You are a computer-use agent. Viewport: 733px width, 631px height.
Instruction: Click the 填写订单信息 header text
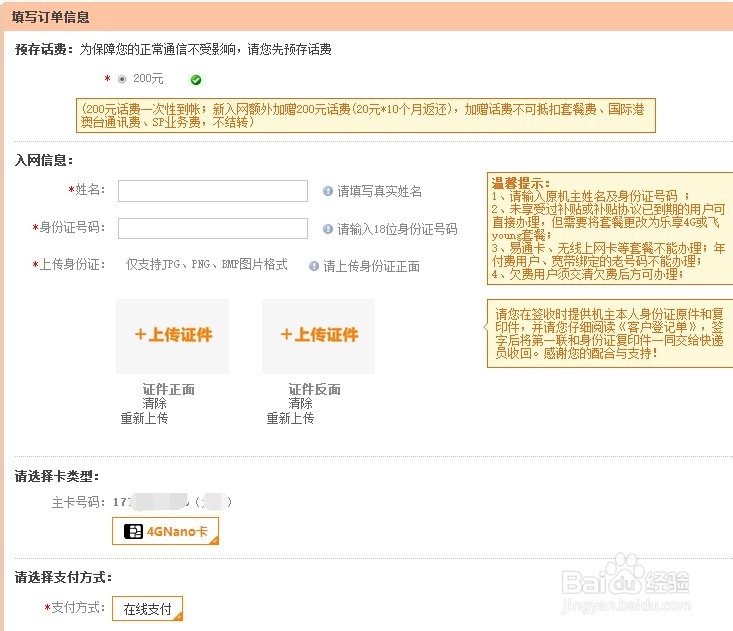click(50, 17)
